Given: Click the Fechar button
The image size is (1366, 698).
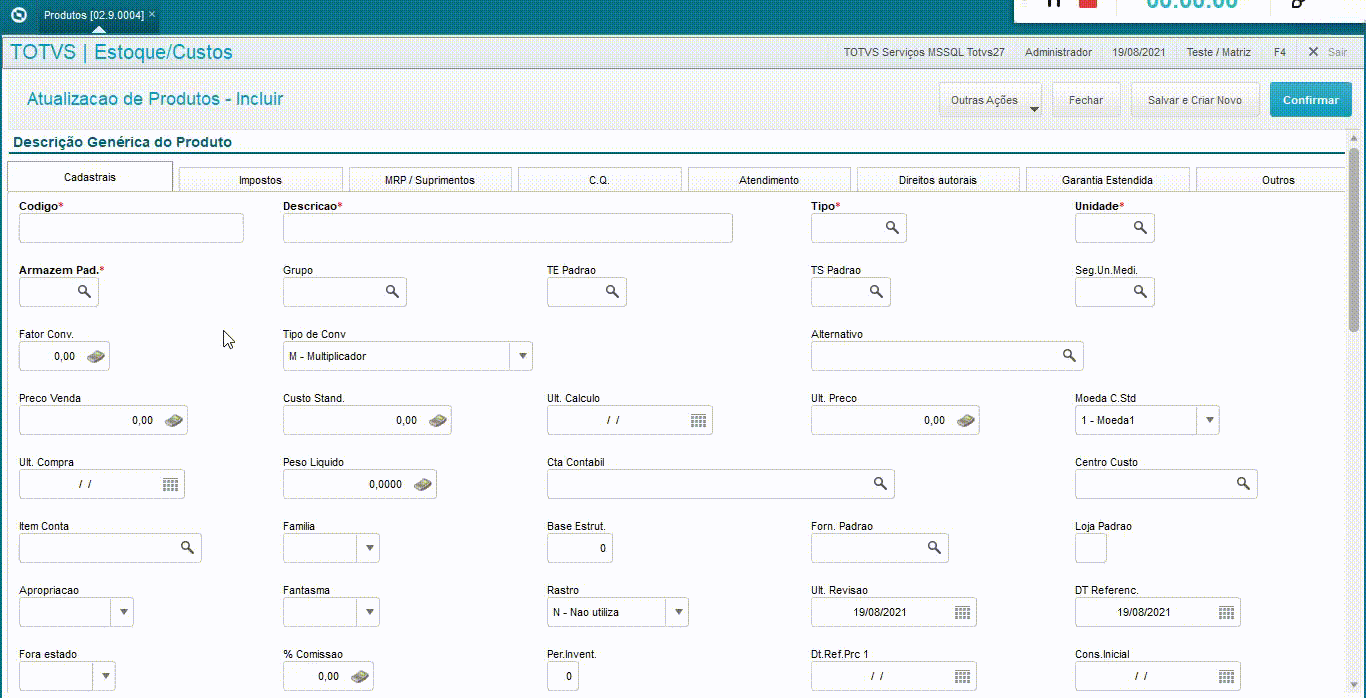Looking at the screenshot, I should 1086,100.
